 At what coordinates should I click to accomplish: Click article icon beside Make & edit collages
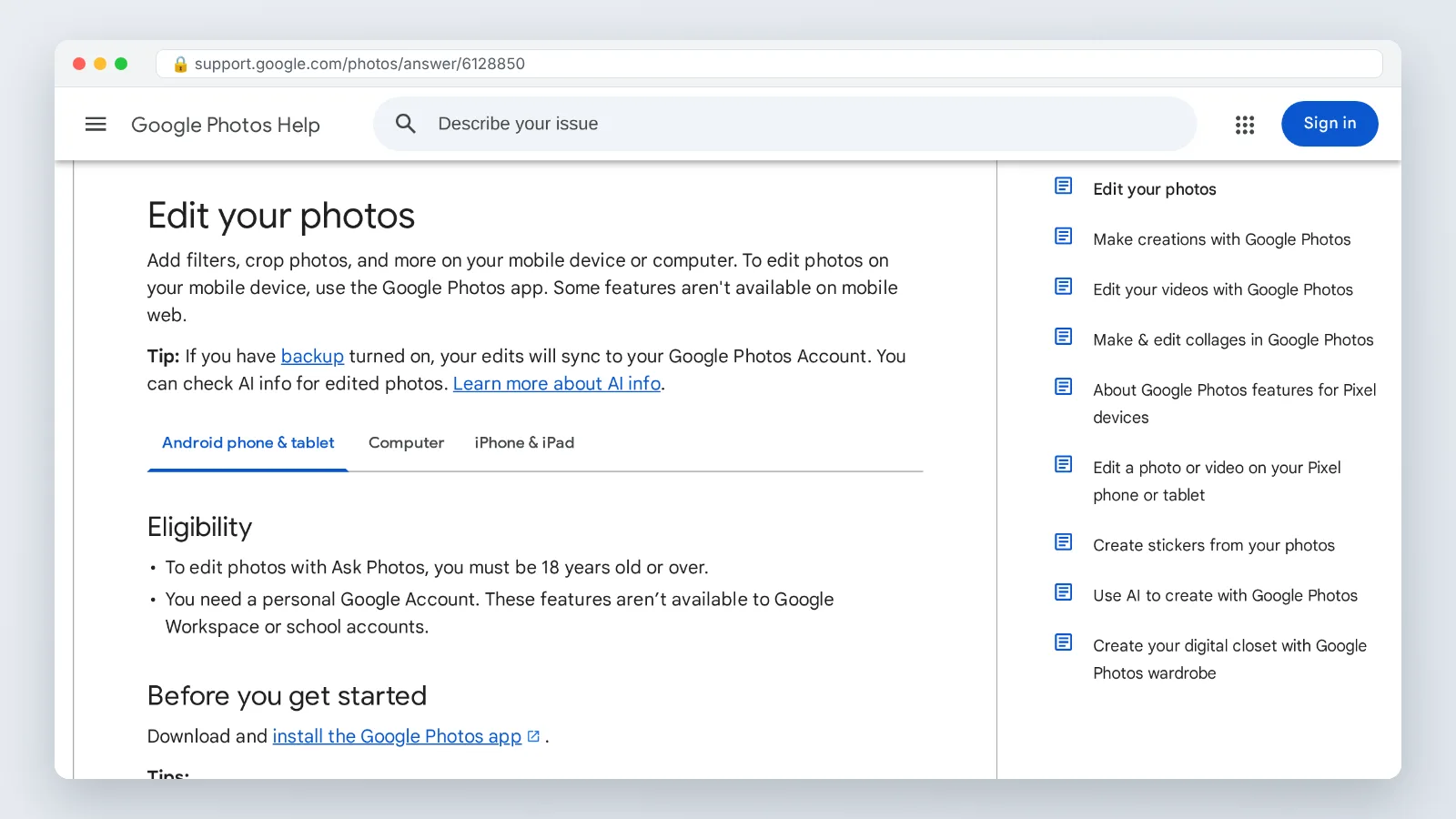(x=1063, y=336)
